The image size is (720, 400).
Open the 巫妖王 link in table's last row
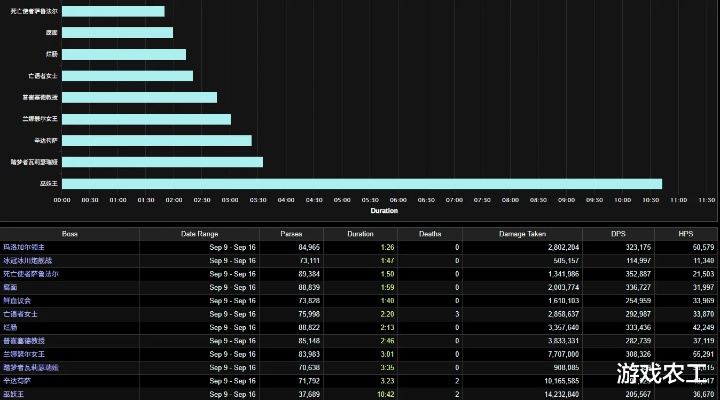tap(14, 394)
